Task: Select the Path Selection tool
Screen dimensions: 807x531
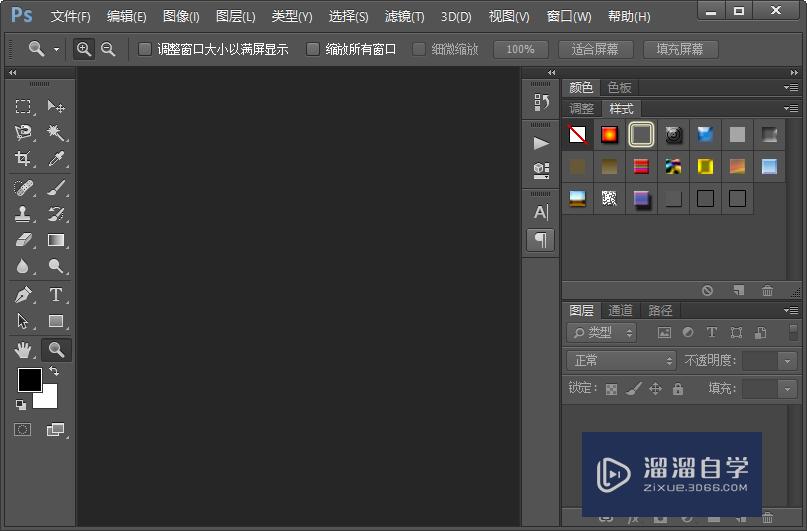Action: [x=23, y=321]
